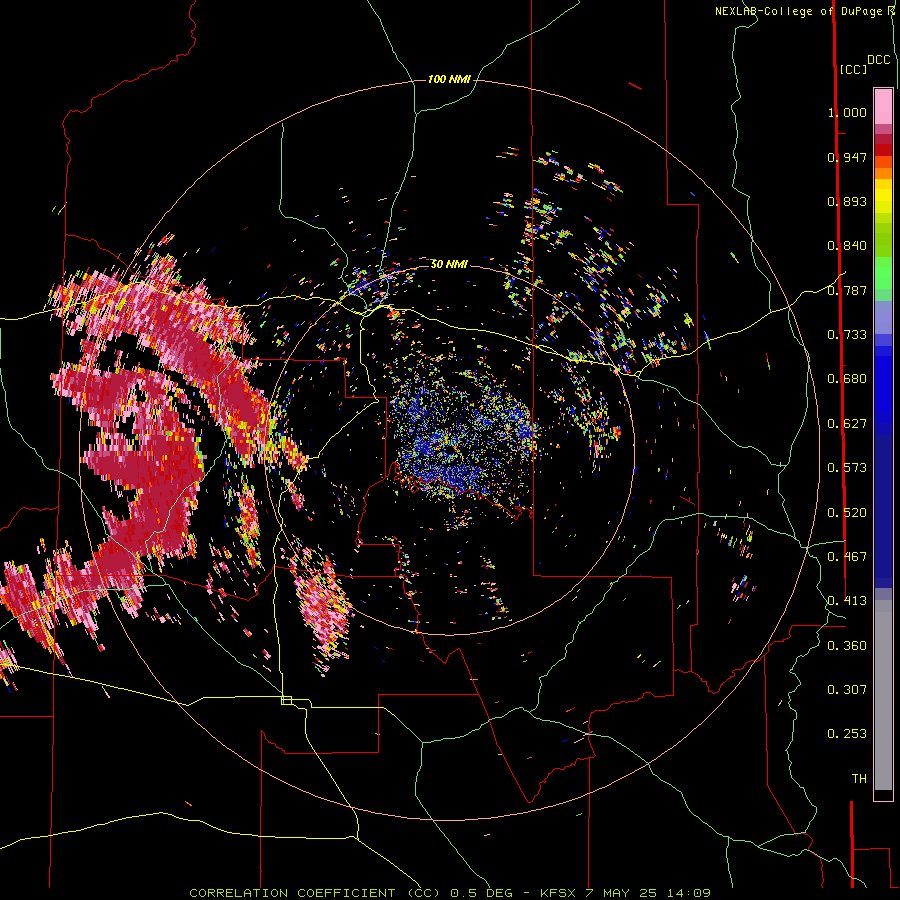The image size is (900, 900).
Task: Select the 0.573 scale value
Action: [847, 468]
